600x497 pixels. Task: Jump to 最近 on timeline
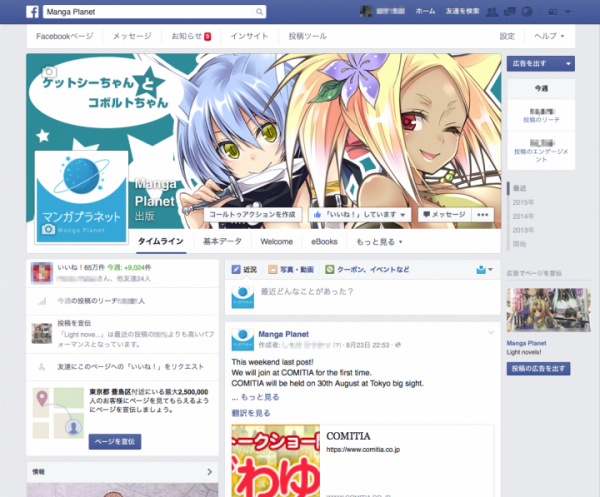[x=520, y=188]
